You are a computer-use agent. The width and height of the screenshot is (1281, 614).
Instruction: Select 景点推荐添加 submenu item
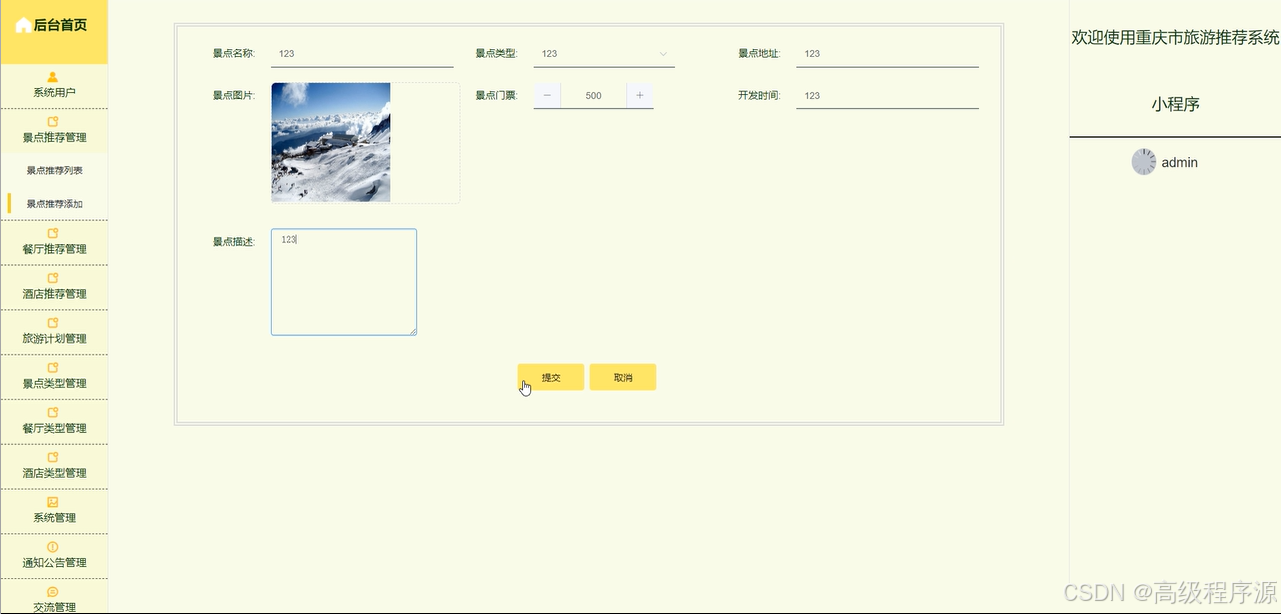pos(53,204)
